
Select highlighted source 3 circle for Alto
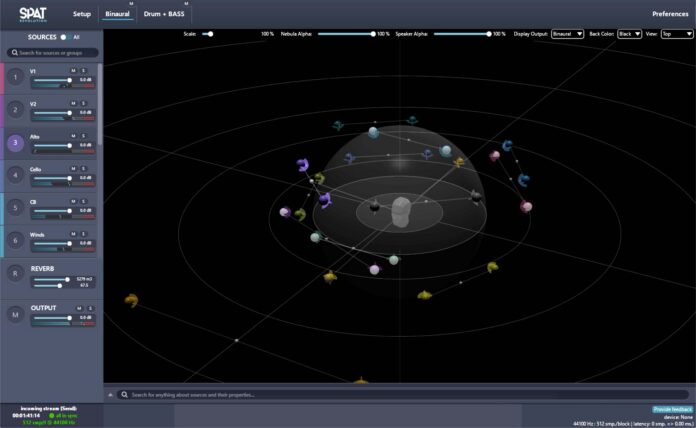pyautogui.click(x=16, y=143)
